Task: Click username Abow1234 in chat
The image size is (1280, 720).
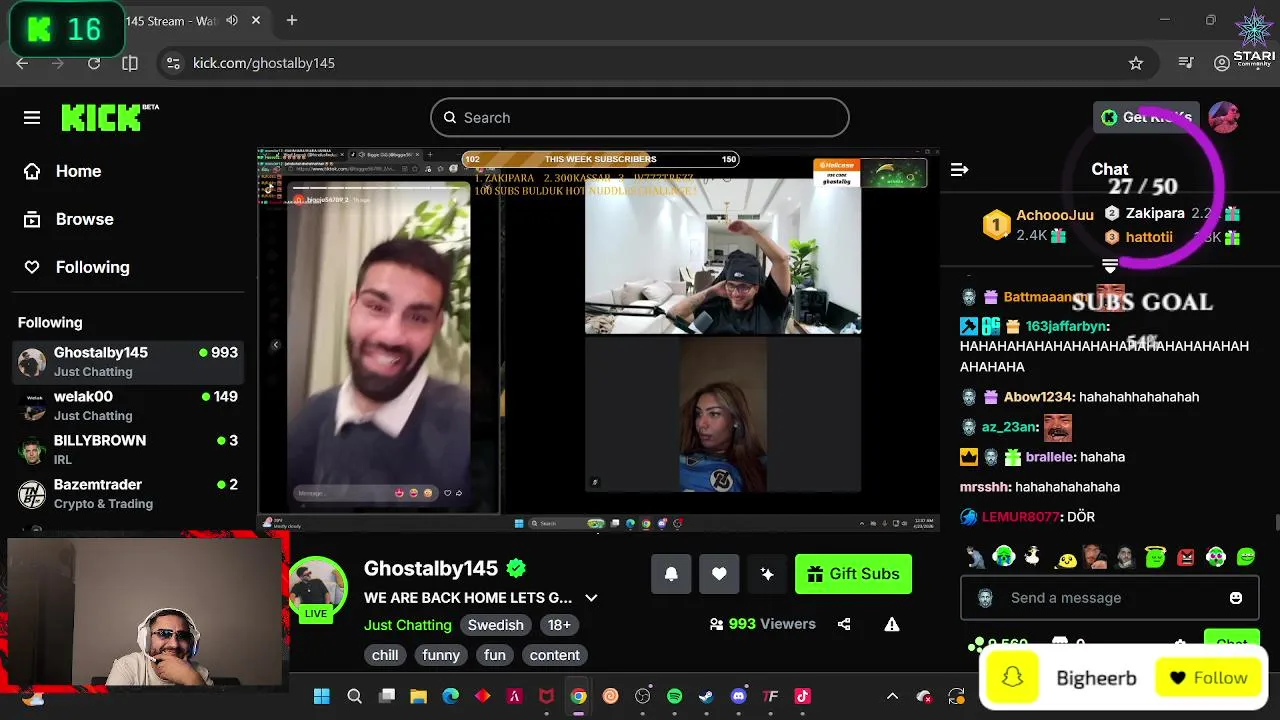Action: 1037,397
